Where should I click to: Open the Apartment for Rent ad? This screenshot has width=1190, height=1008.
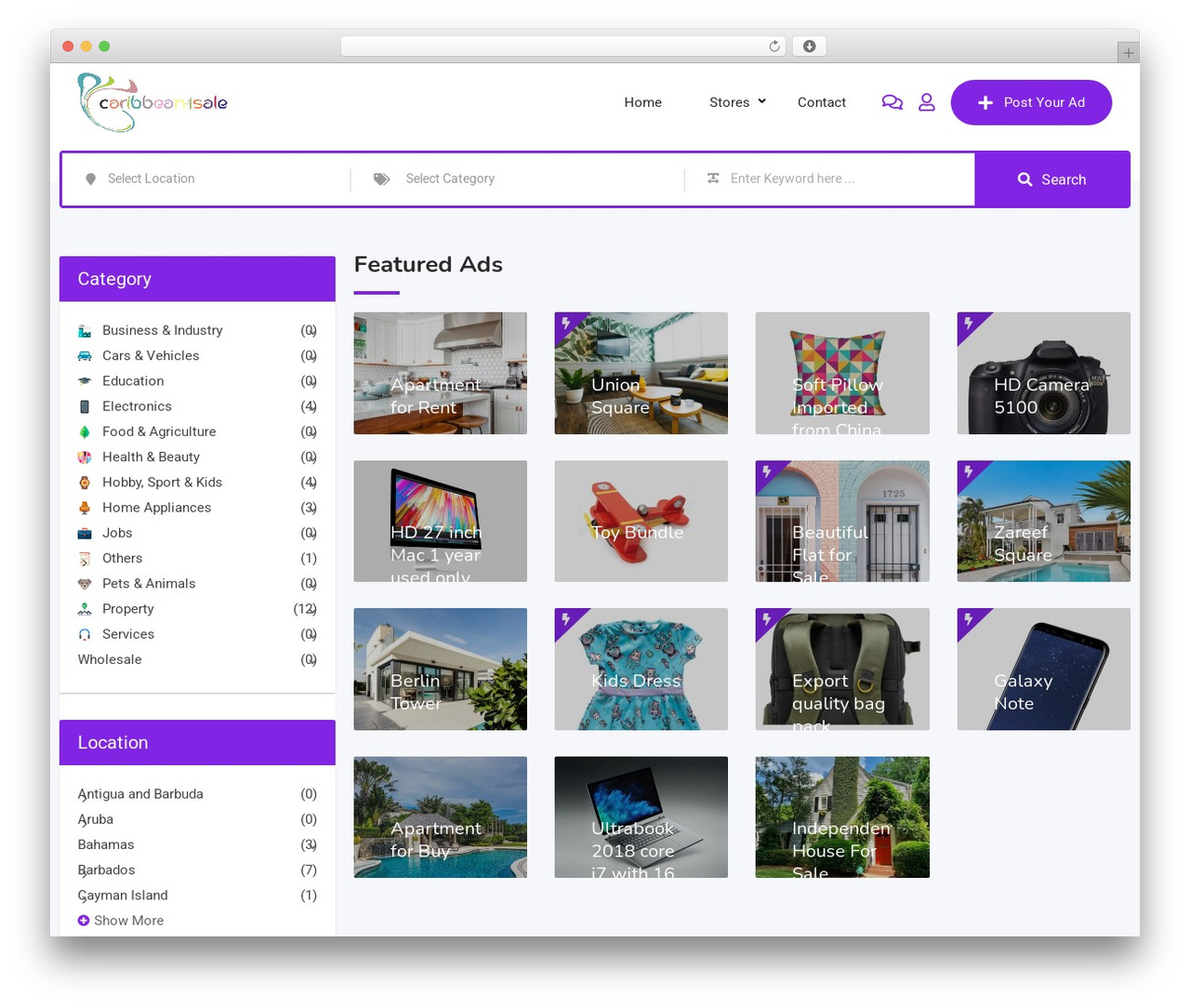pyautogui.click(x=441, y=373)
